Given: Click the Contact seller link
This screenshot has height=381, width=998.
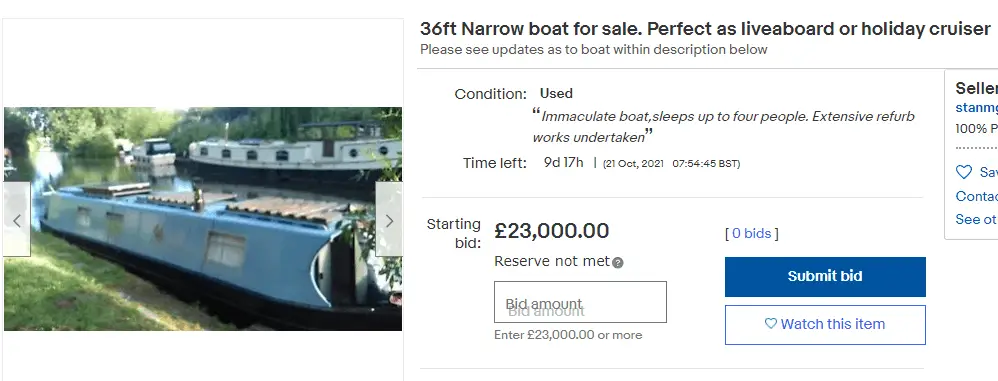Looking at the screenshot, I should coord(976,196).
